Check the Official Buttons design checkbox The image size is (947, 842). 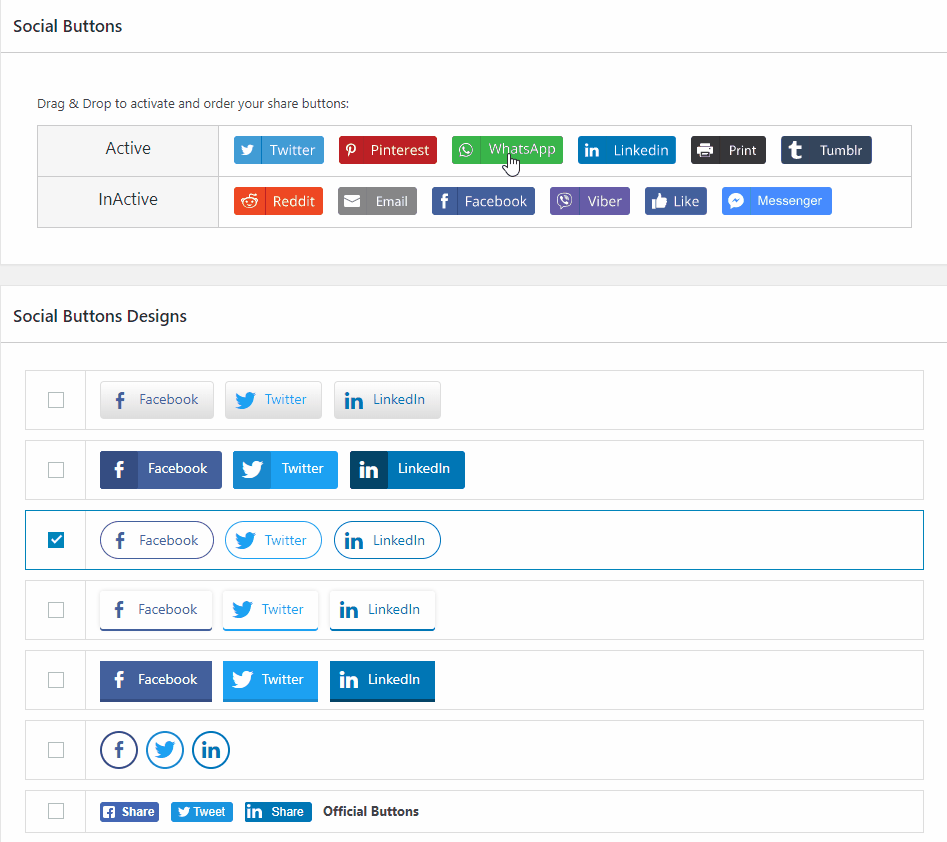pos(56,811)
